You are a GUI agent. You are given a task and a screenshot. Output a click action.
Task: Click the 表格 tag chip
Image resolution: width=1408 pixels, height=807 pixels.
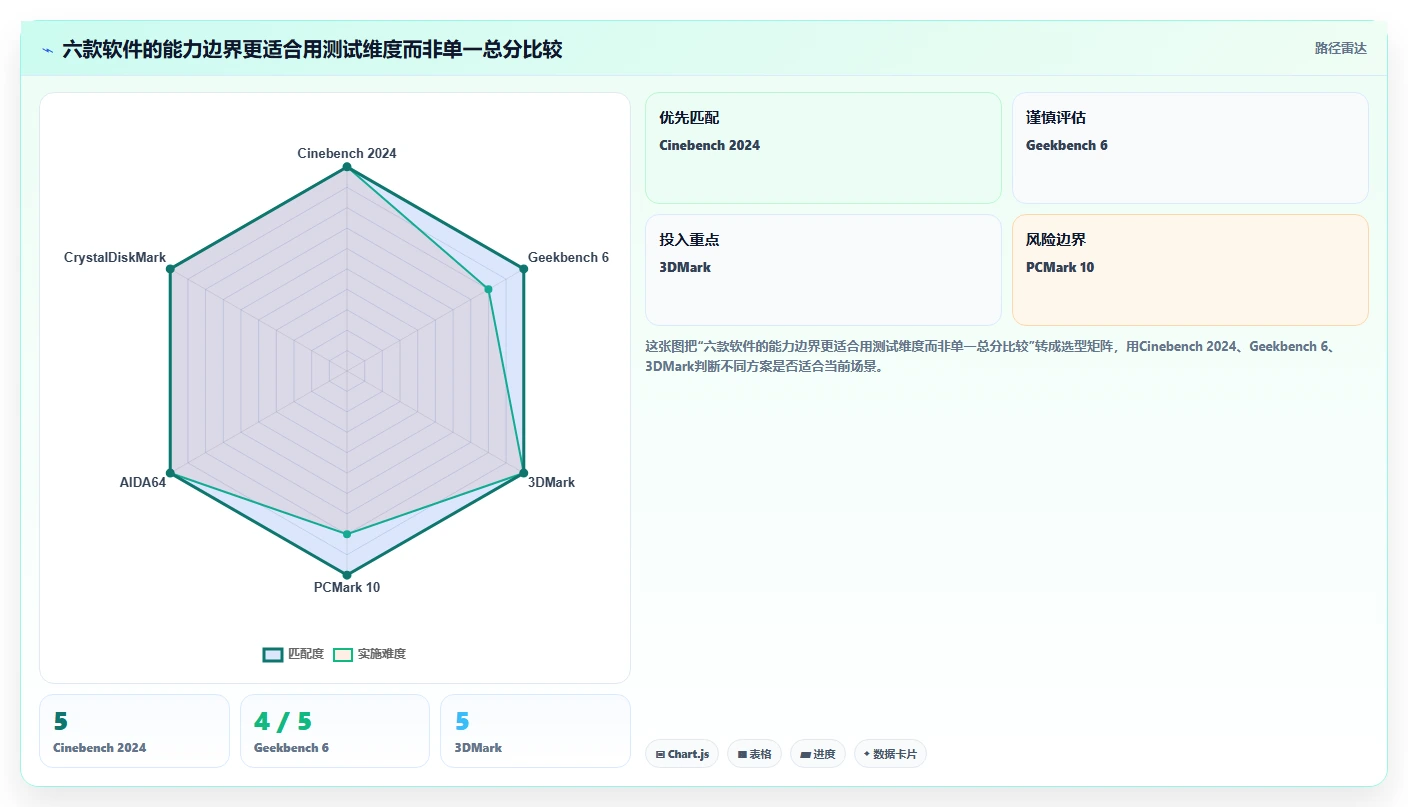click(754, 754)
